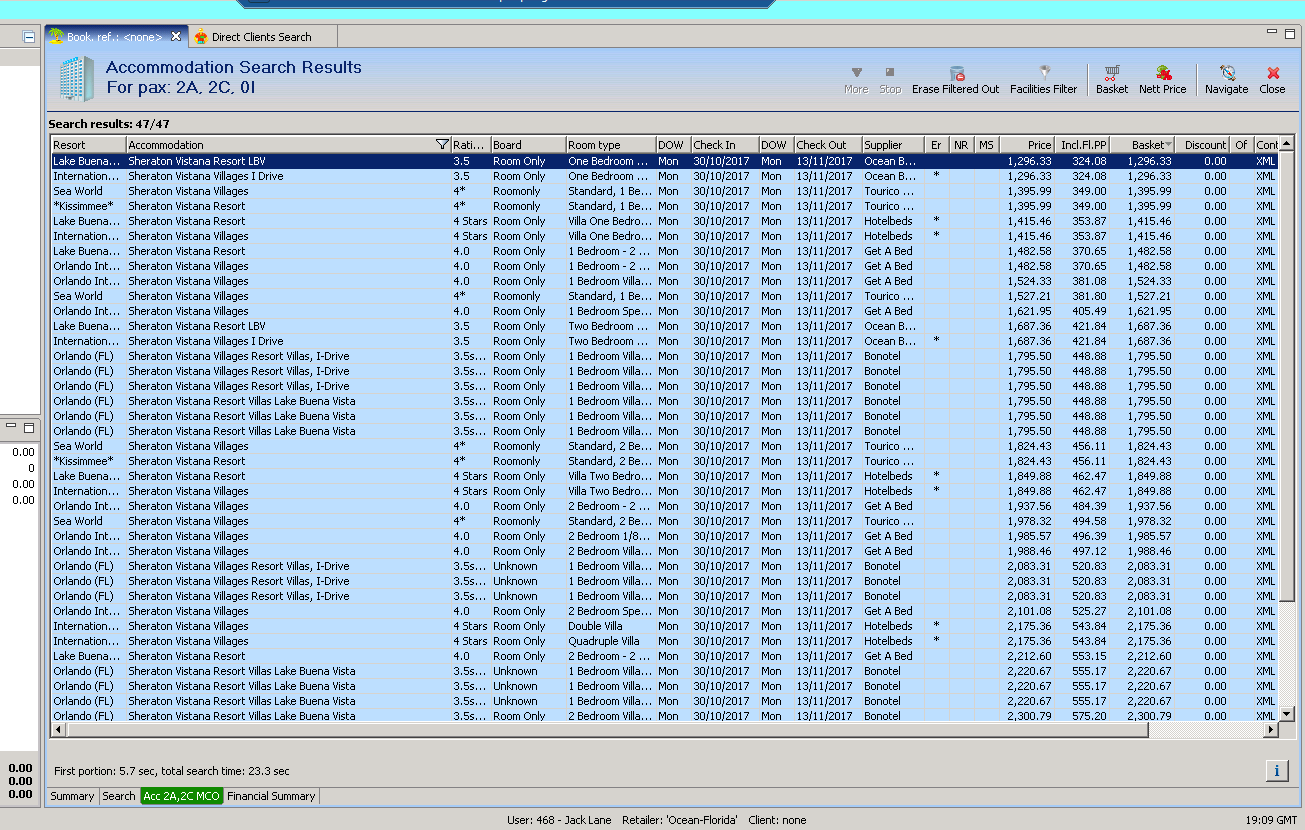Image resolution: width=1305 pixels, height=830 pixels.
Task: Open the Financial Summary tab
Action: pos(271,796)
